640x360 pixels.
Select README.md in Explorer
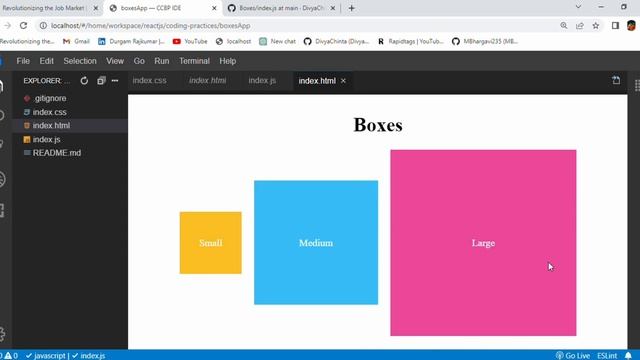pos(57,153)
